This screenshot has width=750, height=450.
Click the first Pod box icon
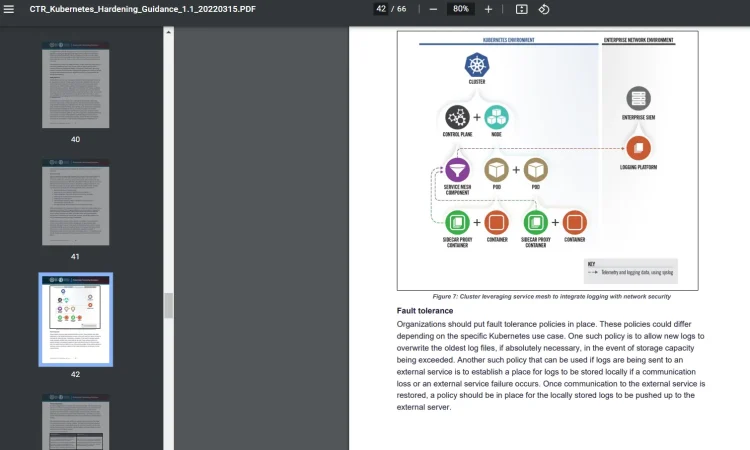496,170
